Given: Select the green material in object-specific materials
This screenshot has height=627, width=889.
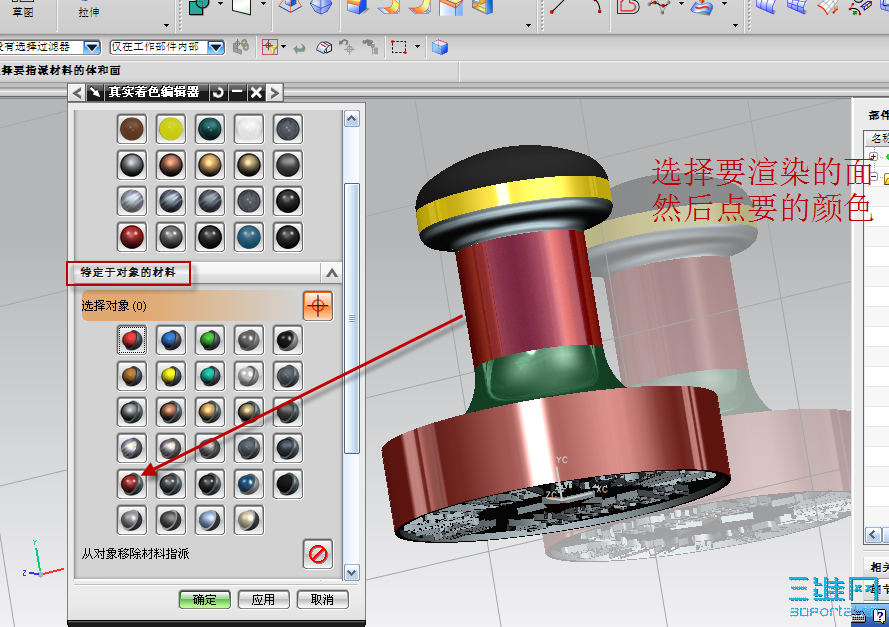Looking at the screenshot, I should click(210, 340).
